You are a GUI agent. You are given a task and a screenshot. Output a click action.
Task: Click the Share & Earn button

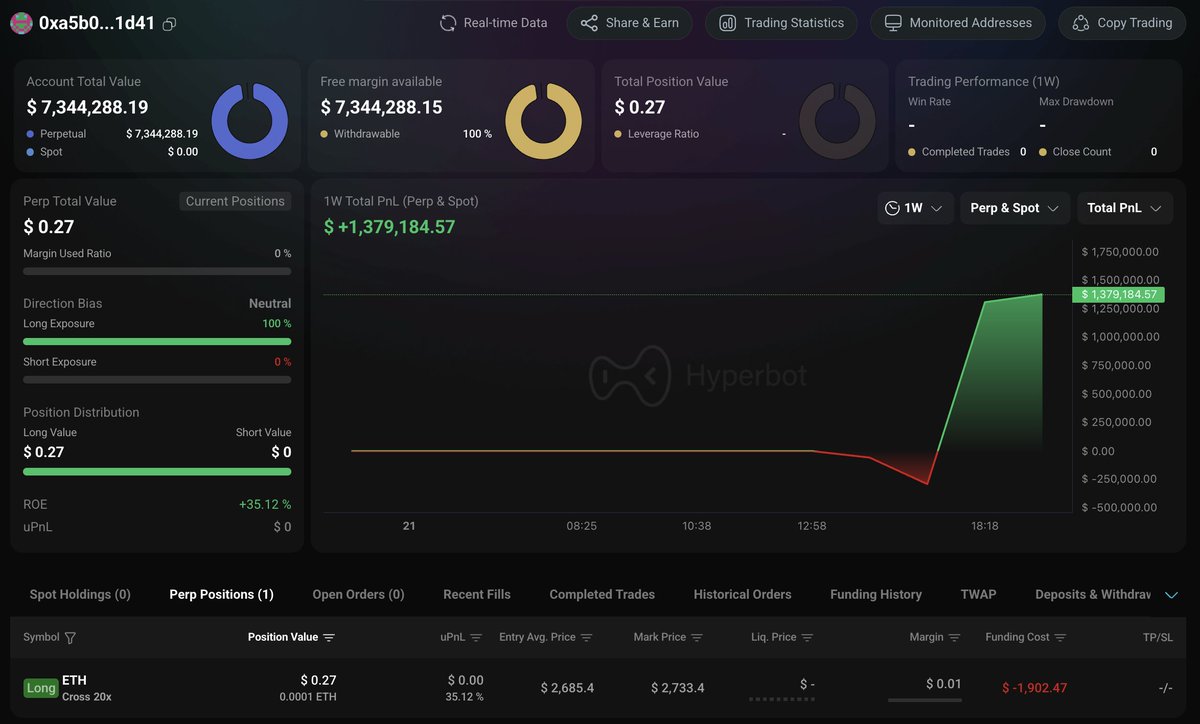click(x=629, y=23)
